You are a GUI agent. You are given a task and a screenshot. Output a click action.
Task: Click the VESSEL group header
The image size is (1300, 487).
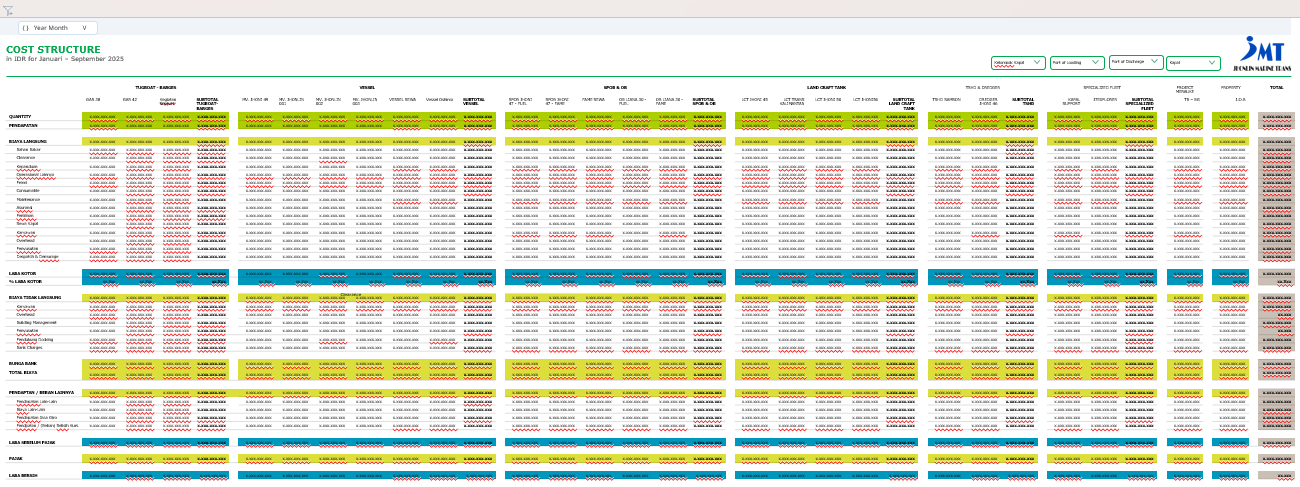[367, 88]
